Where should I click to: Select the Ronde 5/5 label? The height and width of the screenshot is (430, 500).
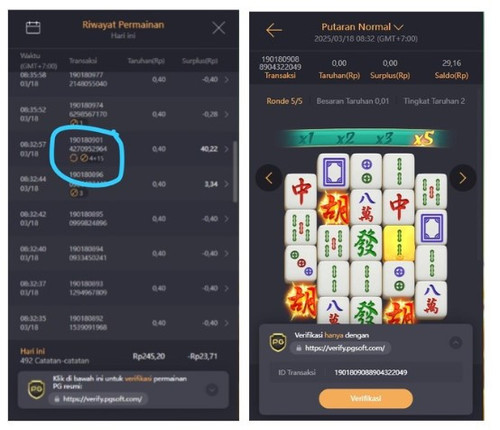(x=284, y=101)
